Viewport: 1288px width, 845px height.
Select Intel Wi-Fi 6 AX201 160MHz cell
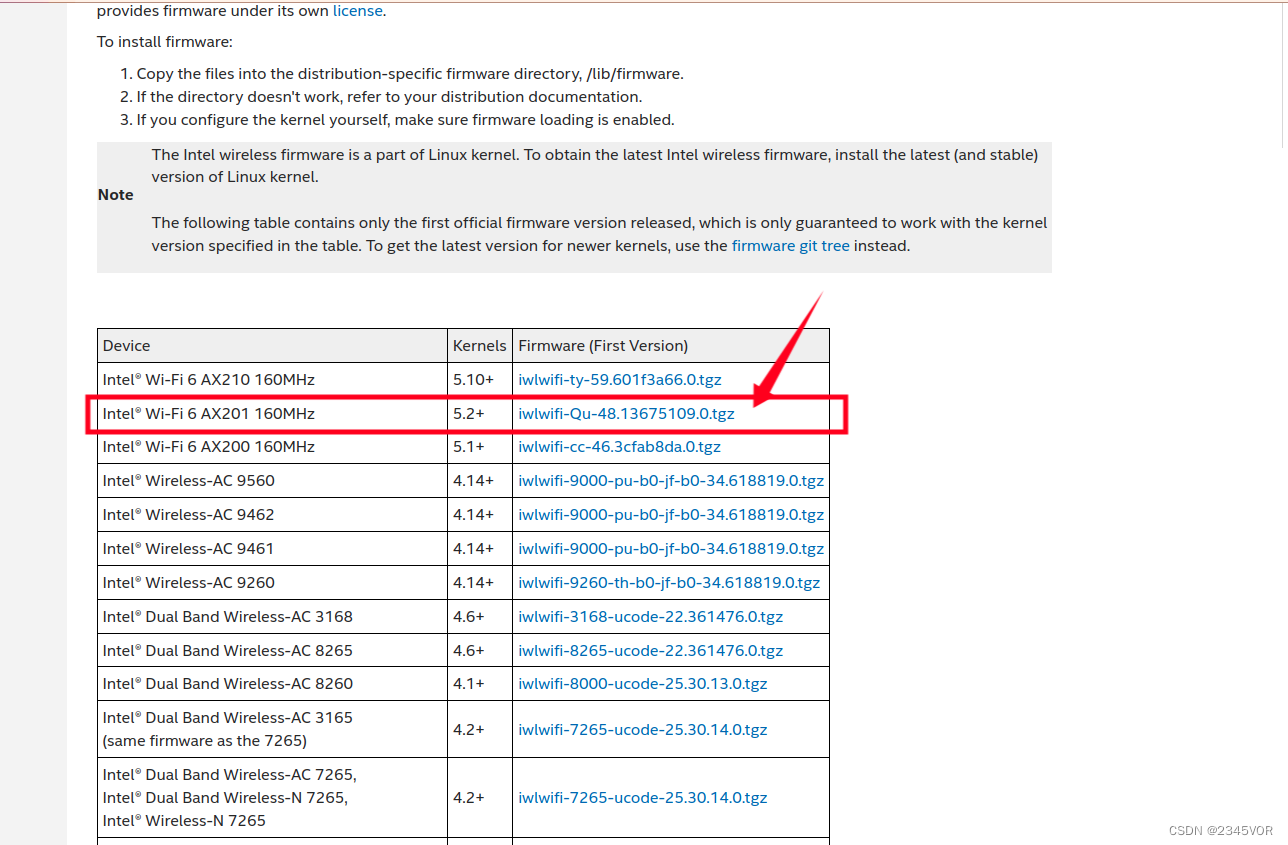point(272,413)
